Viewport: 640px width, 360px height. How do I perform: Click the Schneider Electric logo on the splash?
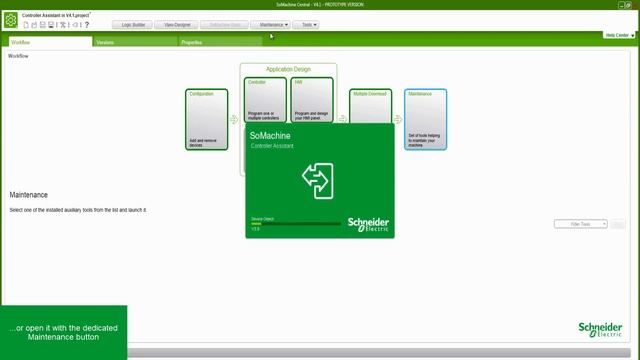tap(368, 225)
